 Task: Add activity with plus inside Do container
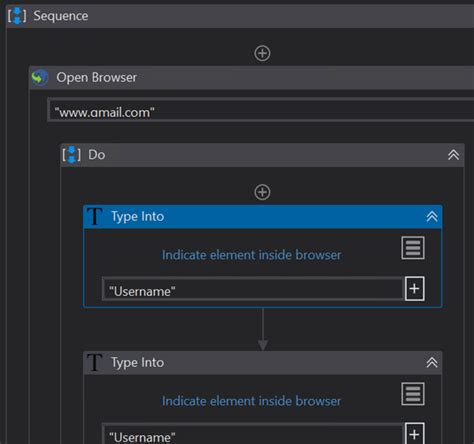(262, 192)
